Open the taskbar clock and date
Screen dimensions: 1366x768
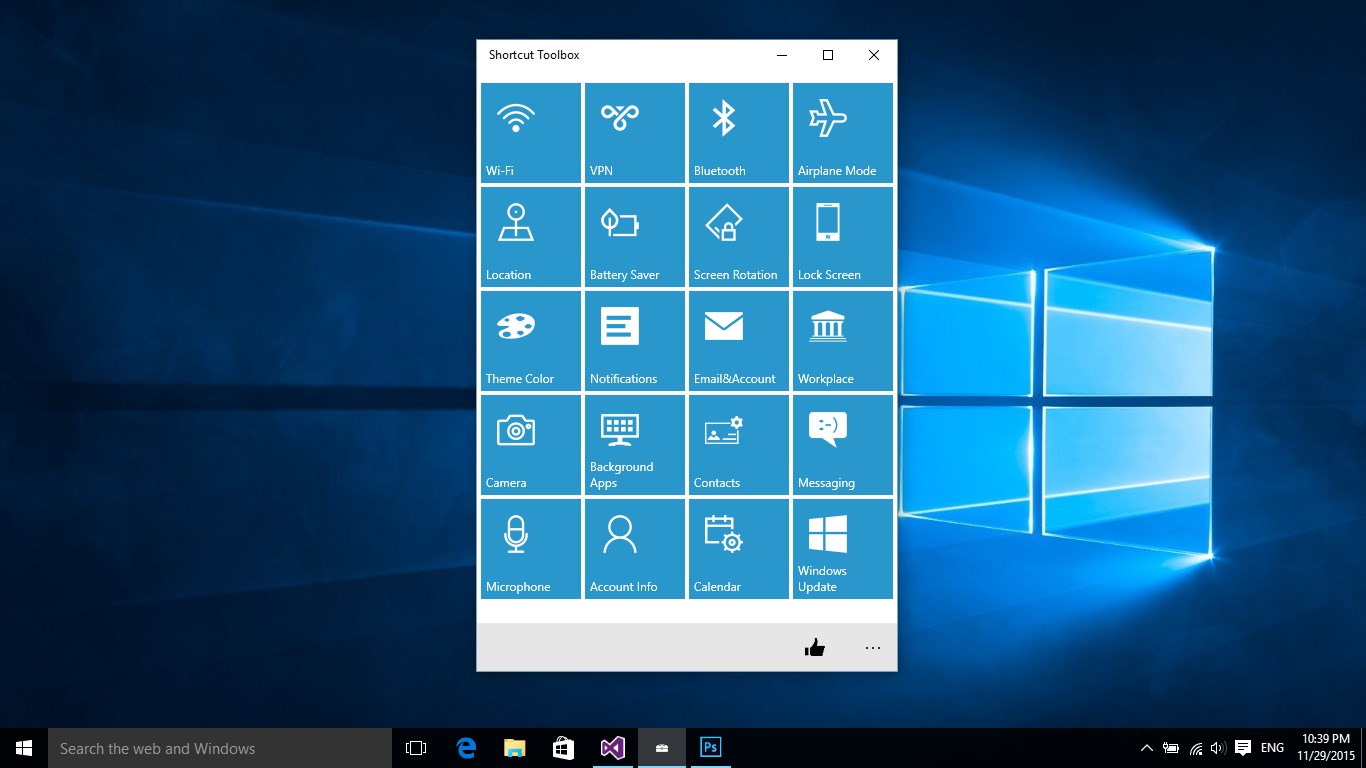(x=1326, y=748)
